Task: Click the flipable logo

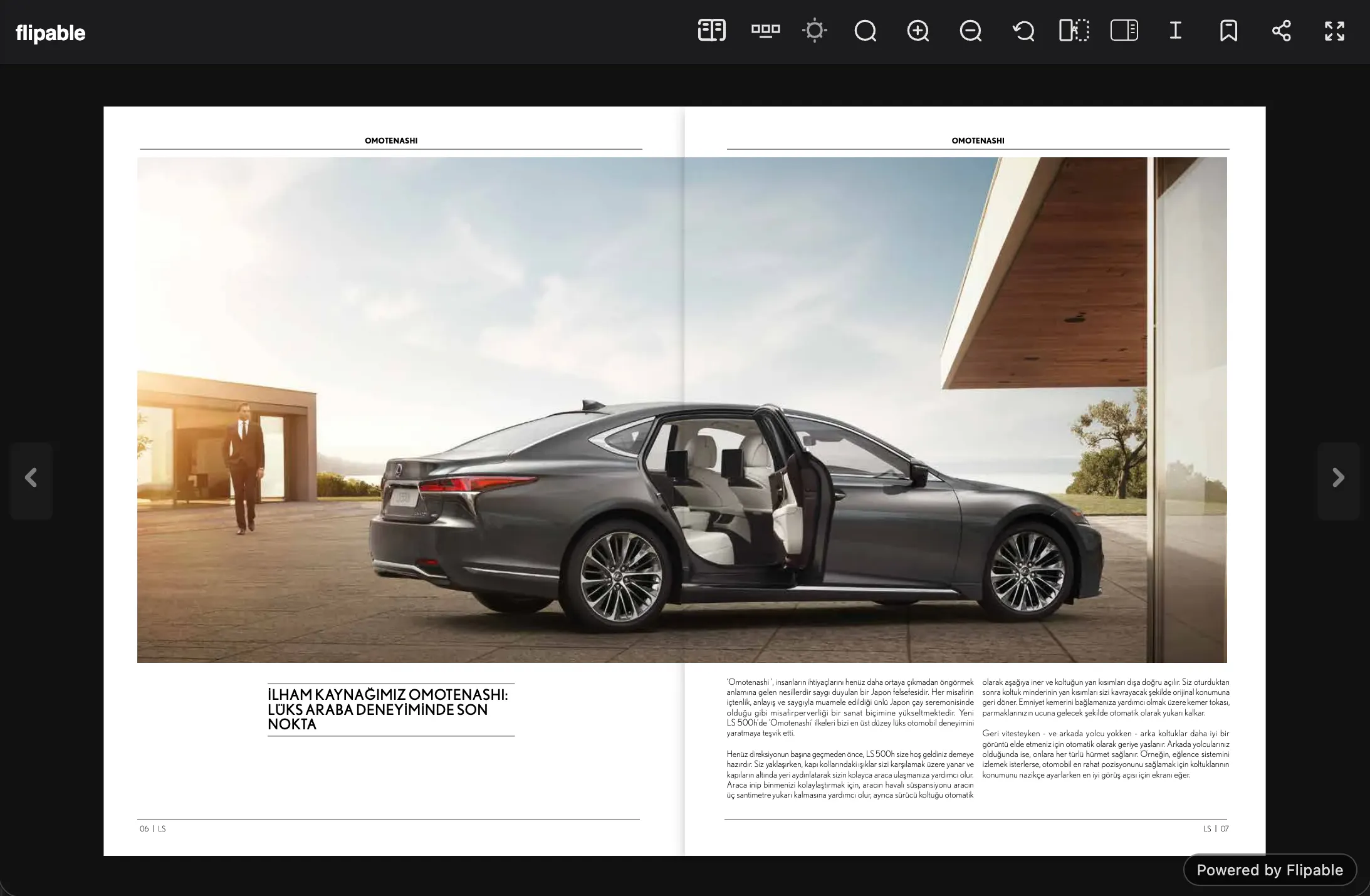Action: click(x=50, y=33)
